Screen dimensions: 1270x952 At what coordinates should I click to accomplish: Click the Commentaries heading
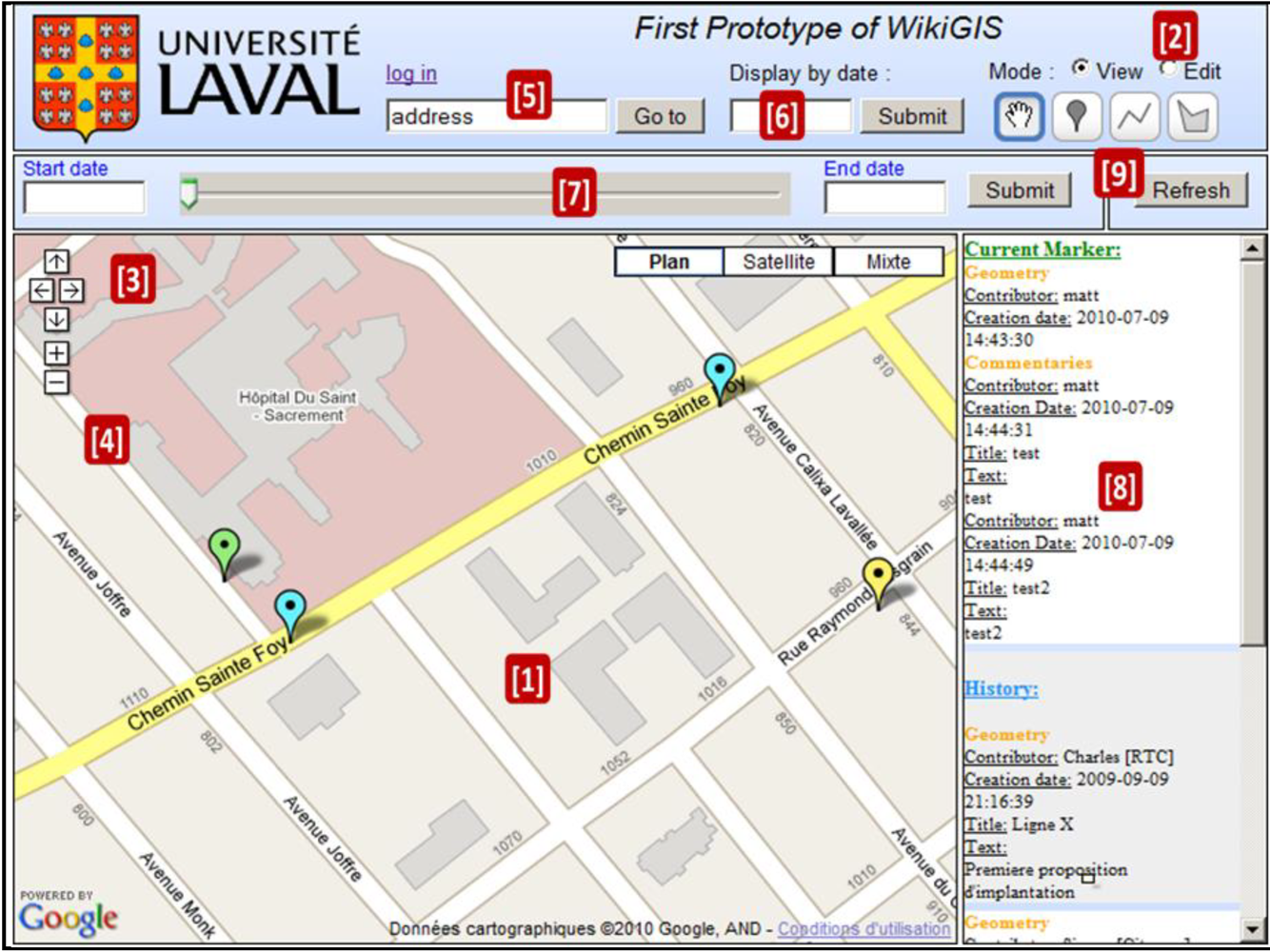point(1028,363)
